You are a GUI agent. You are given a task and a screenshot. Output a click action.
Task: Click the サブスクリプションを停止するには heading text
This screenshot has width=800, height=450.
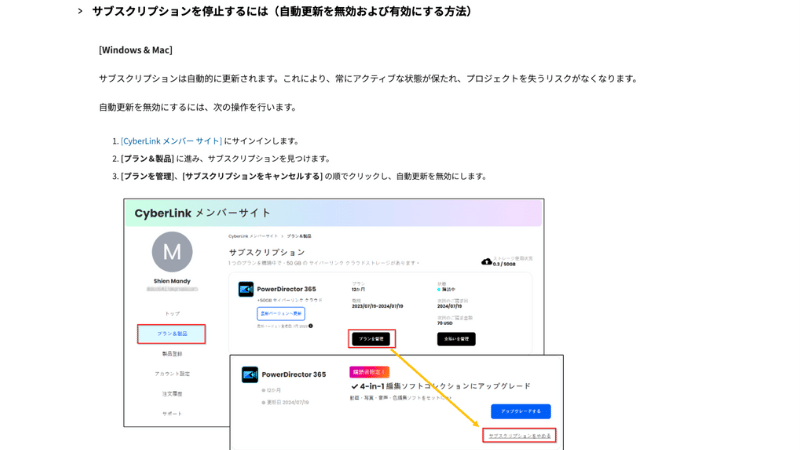click(283, 11)
